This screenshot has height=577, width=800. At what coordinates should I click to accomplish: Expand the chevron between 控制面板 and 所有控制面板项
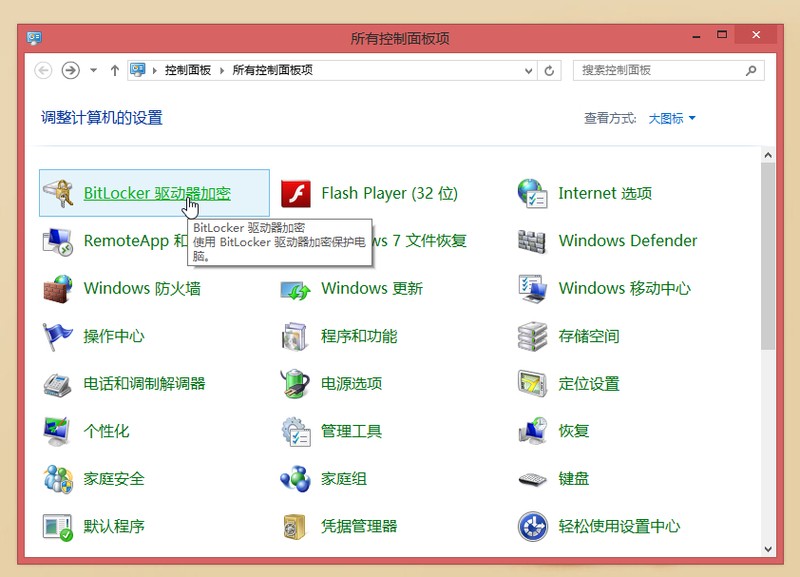222,70
